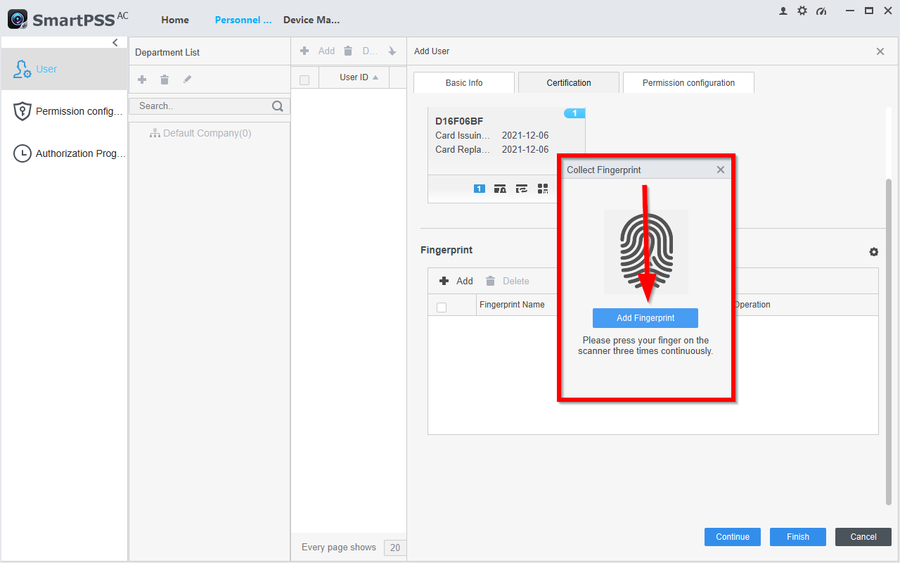Click the speedometer status icon in title bar

821,10
